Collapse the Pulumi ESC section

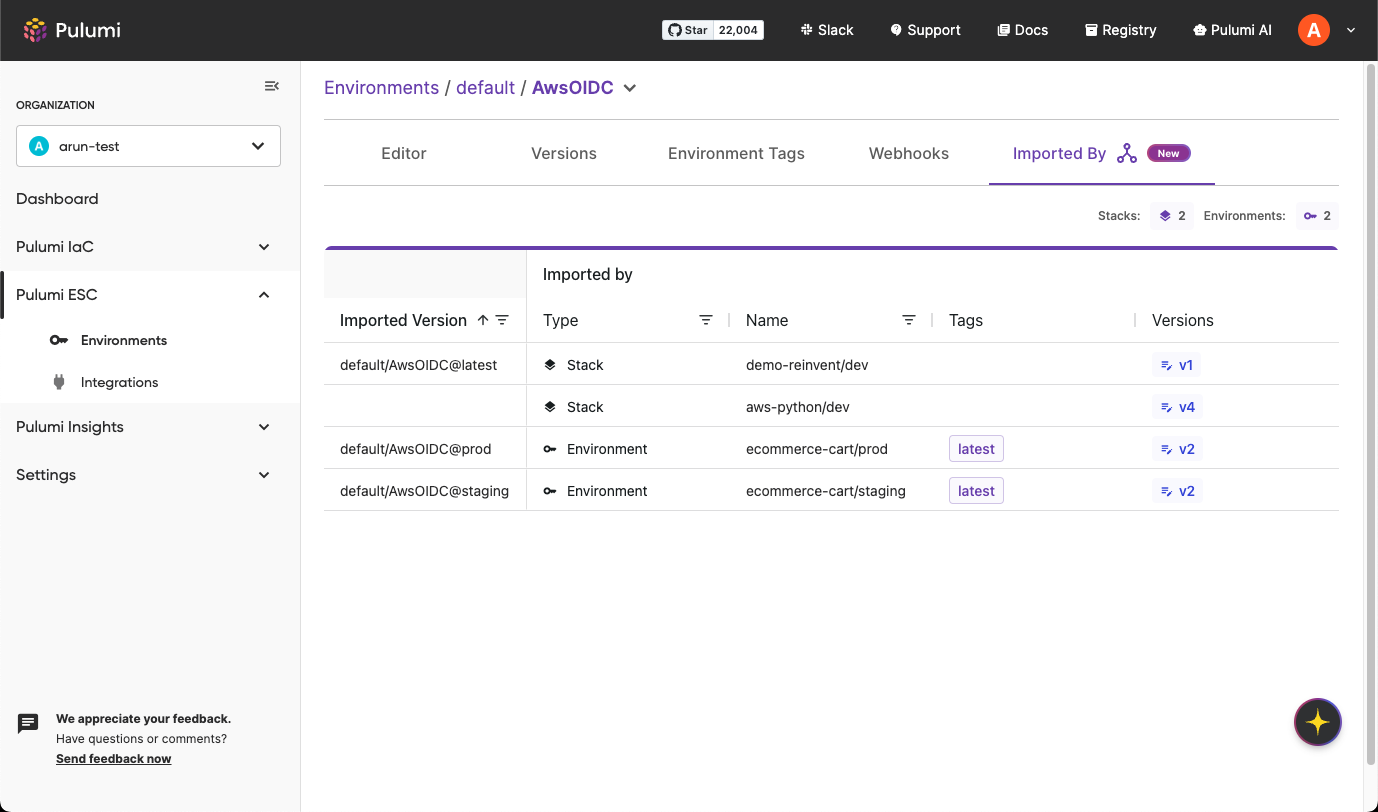point(264,295)
